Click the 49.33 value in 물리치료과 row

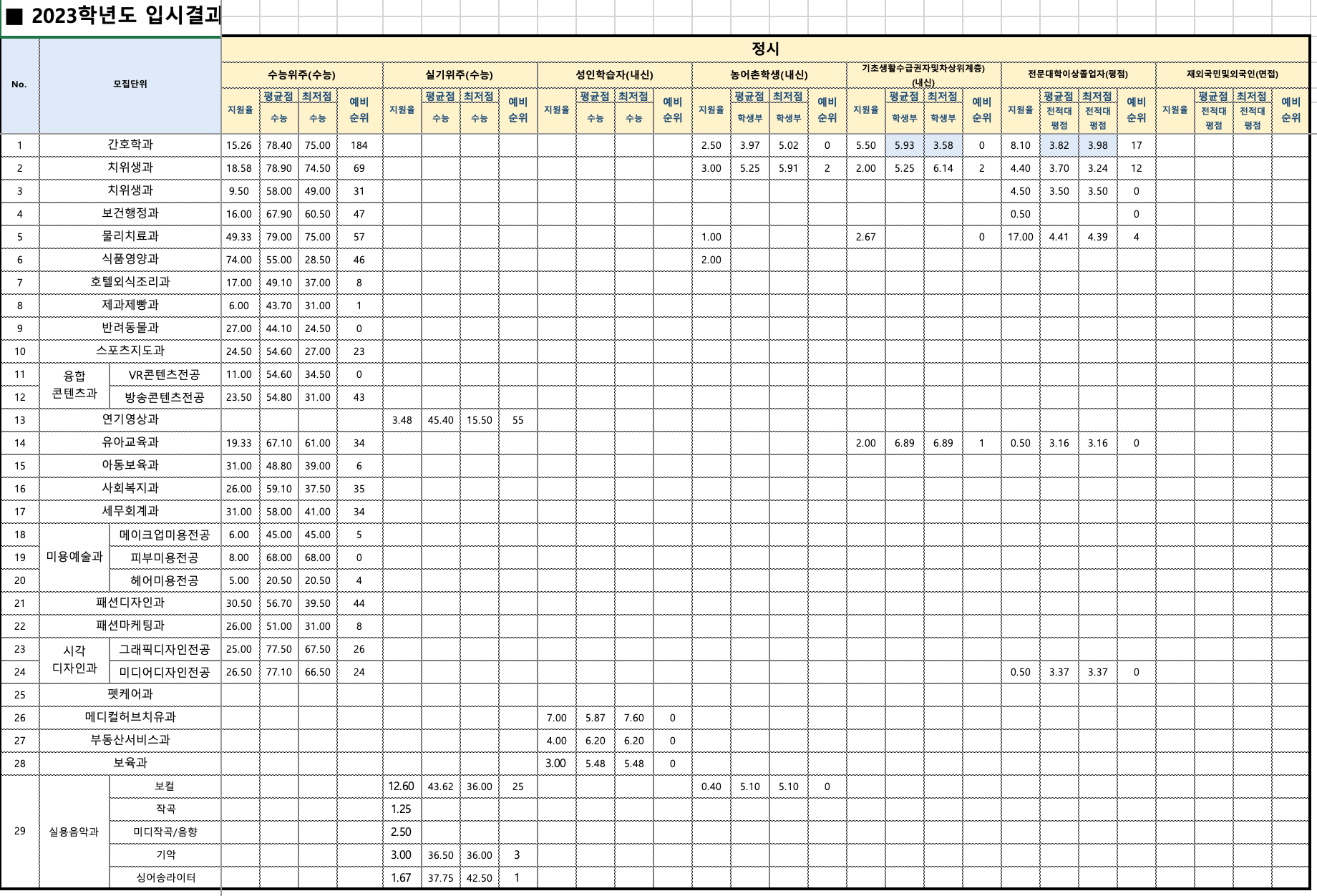click(239, 237)
